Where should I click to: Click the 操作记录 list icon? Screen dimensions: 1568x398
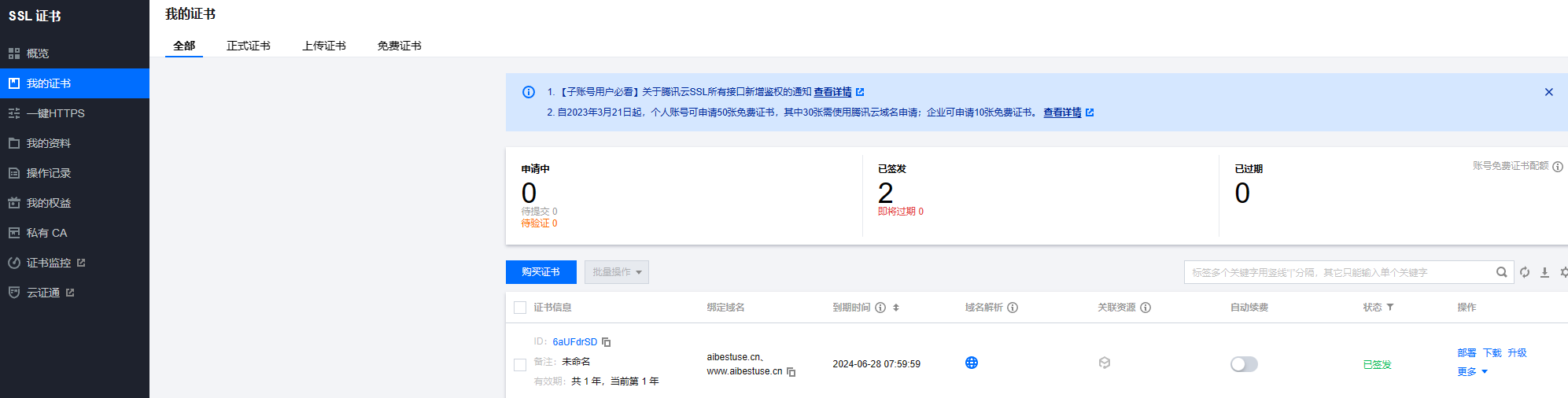14,173
